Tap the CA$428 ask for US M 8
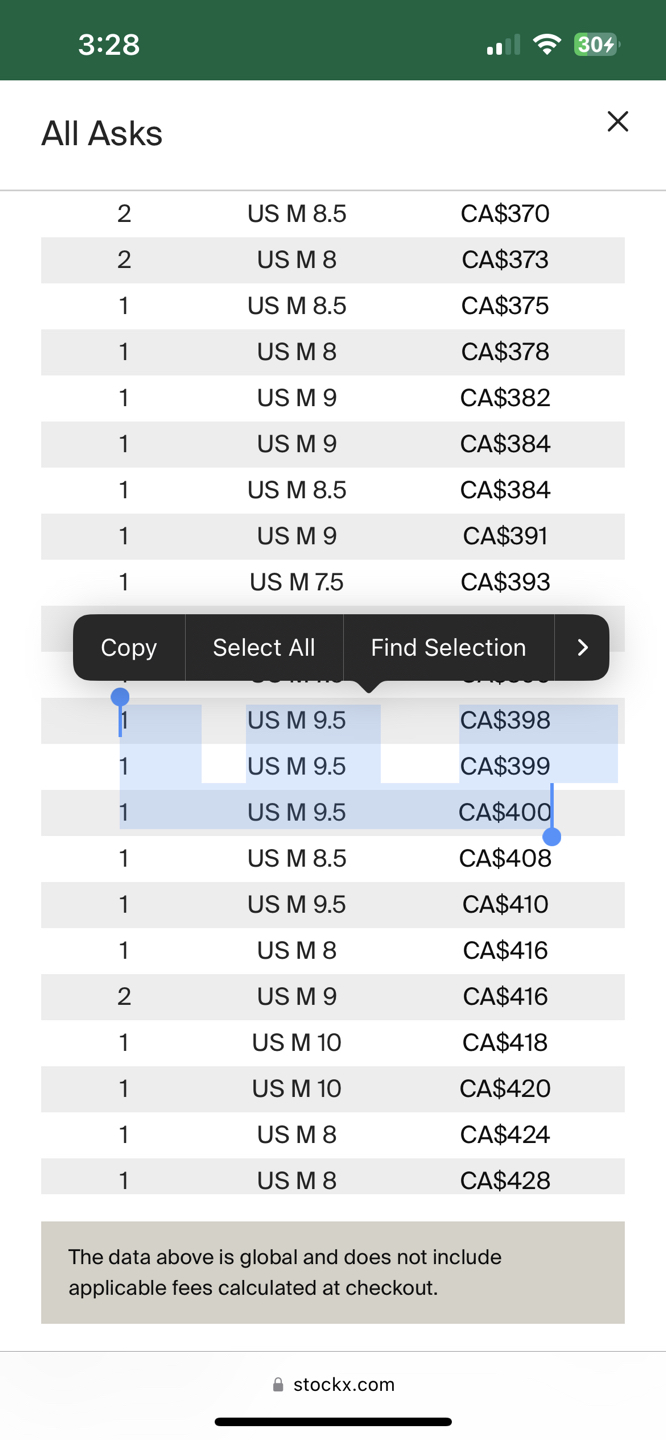Screen dimensions: 666x1440 (x=505, y=1180)
